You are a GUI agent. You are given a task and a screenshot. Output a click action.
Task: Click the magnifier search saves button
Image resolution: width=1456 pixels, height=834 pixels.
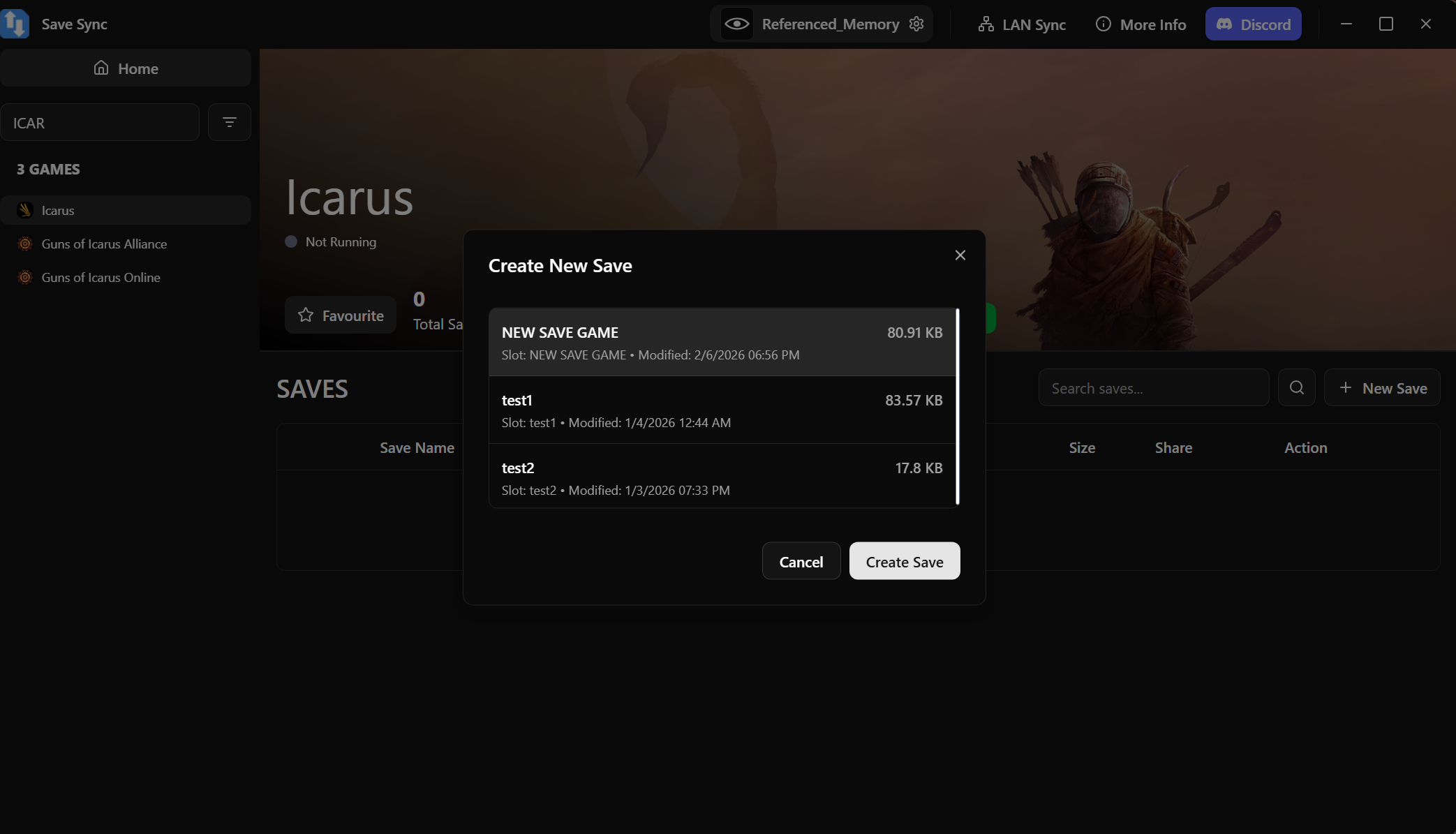click(x=1297, y=388)
